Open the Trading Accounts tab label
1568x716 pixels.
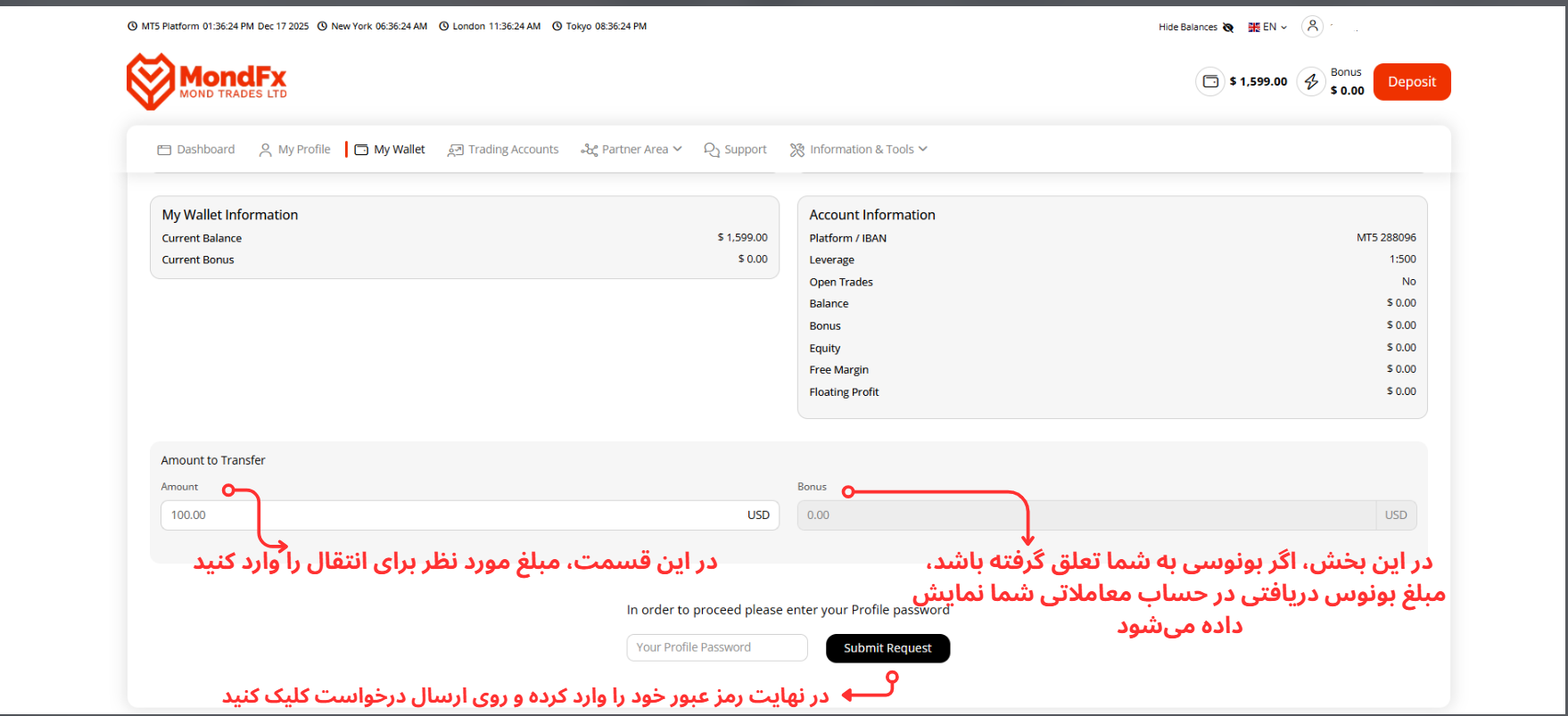point(514,150)
